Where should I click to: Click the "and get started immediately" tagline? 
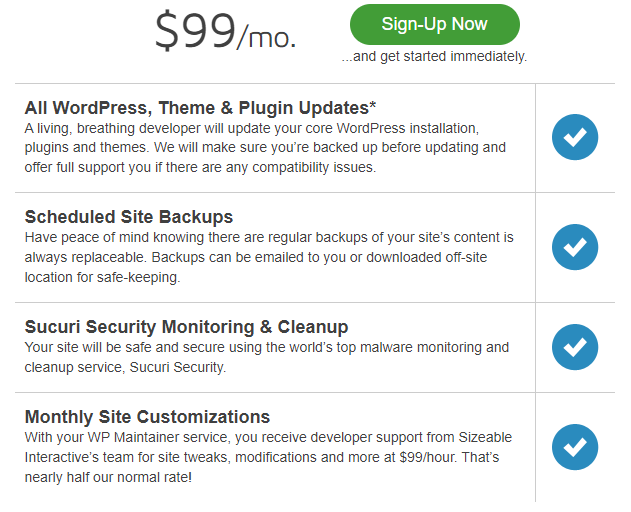(434, 57)
